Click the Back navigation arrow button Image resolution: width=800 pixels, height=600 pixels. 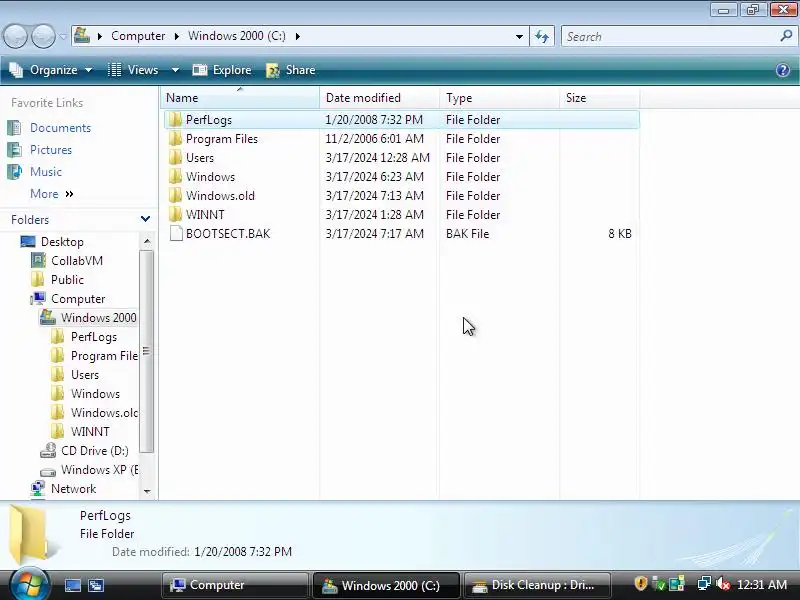[15, 37]
